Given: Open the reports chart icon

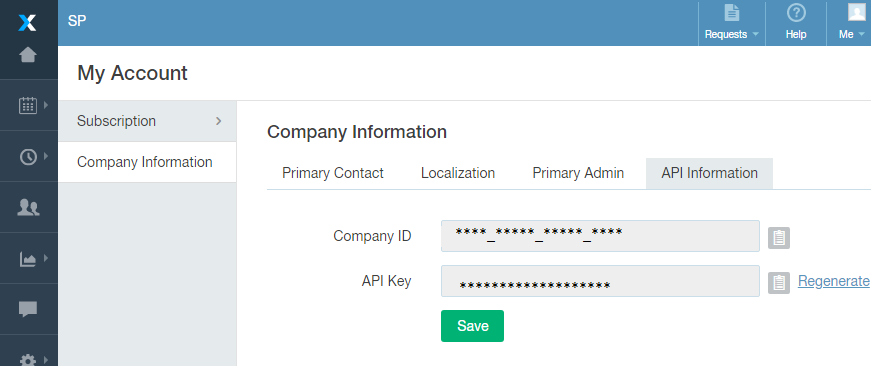Looking at the screenshot, I should pyautogui.click(x=28, y=259).
